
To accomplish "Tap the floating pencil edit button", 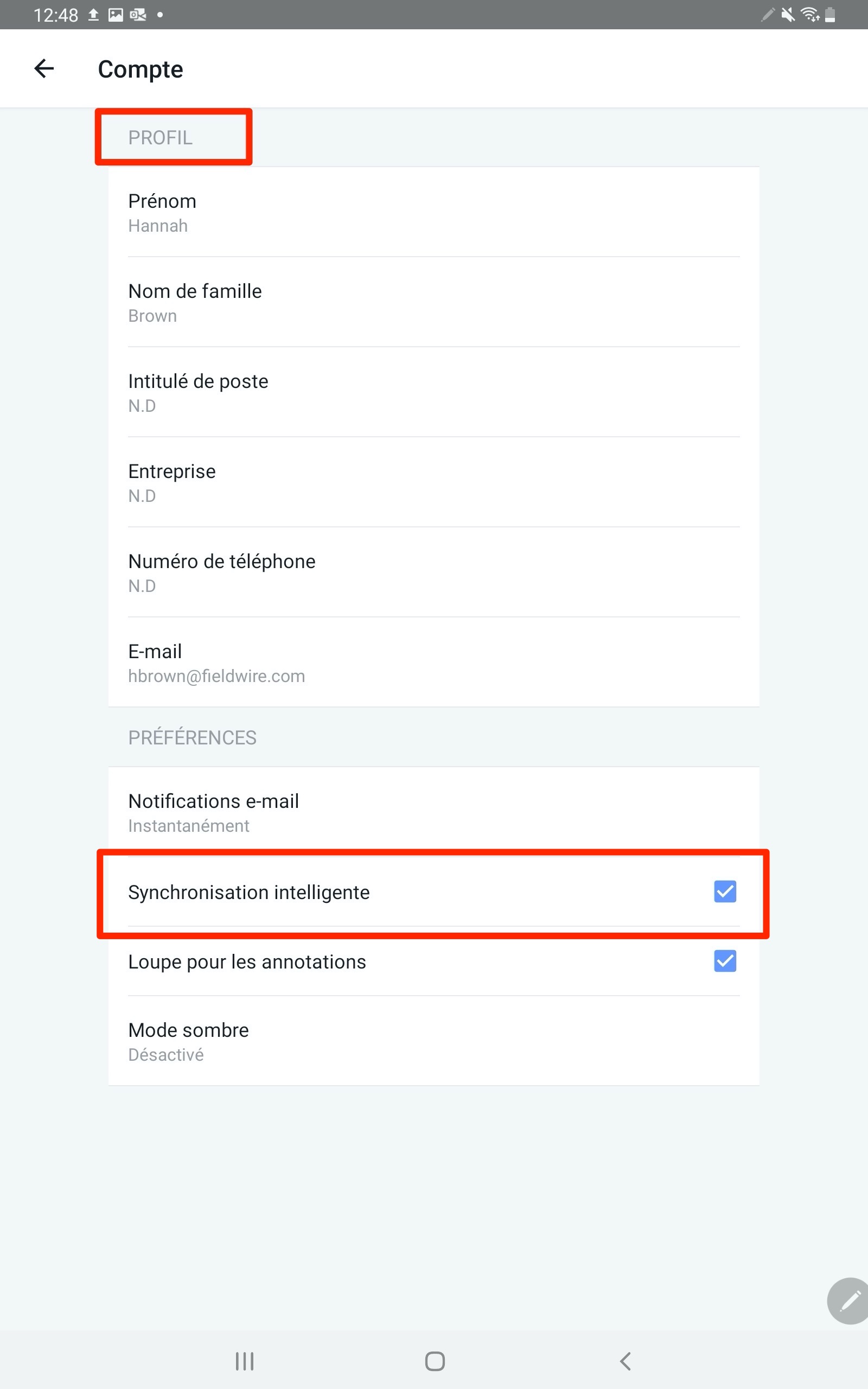I will (x=848, y=1301).
